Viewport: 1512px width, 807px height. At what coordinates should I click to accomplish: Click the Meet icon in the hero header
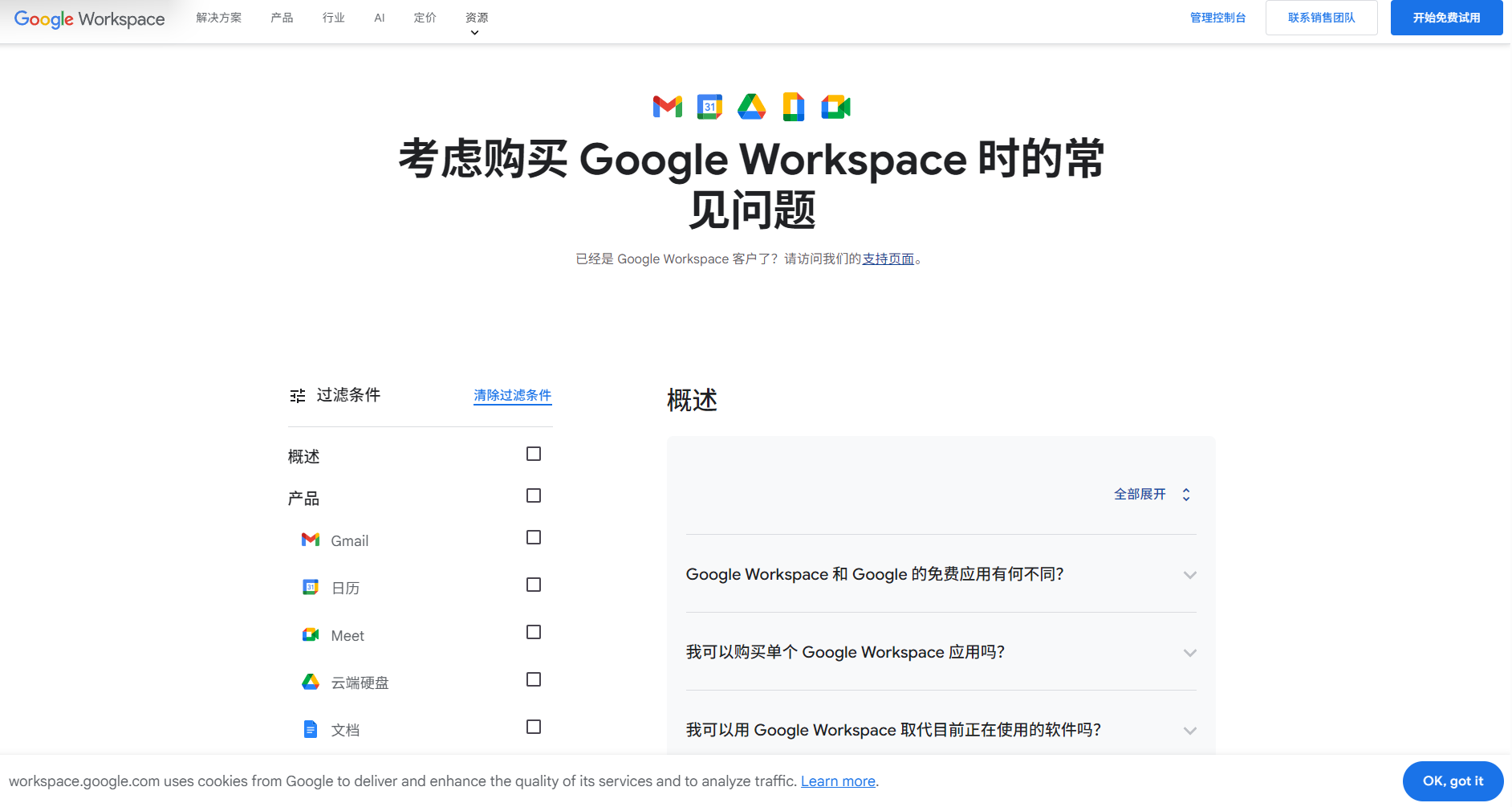click(x=835, y=107)
